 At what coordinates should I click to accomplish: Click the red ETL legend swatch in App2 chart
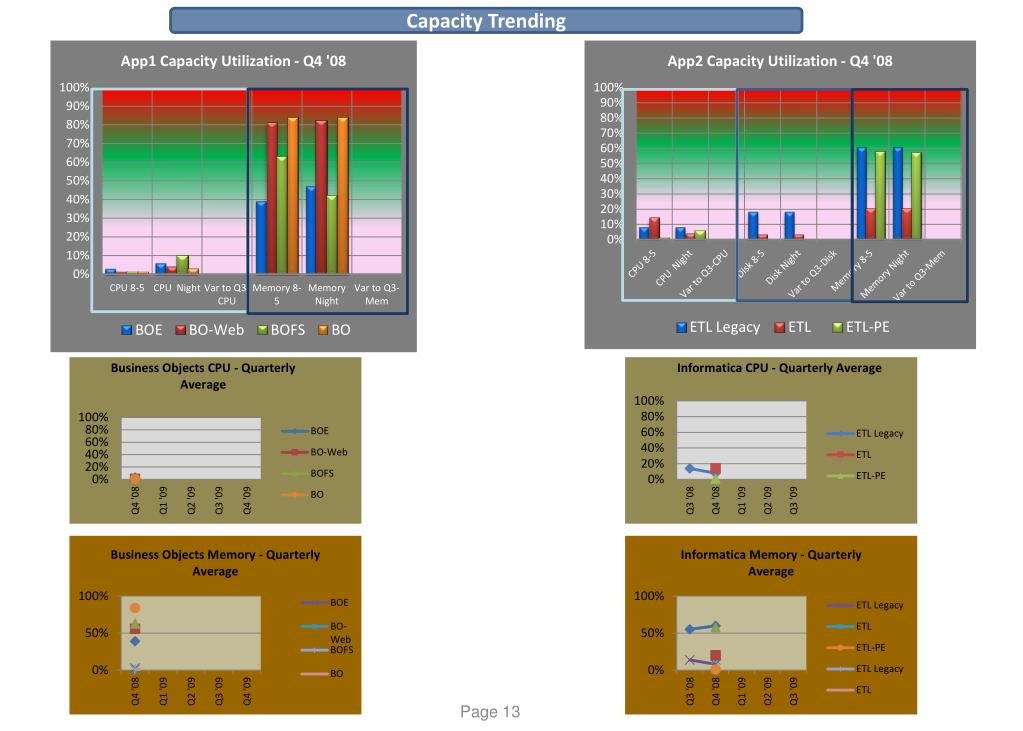(x=780, y=328)
